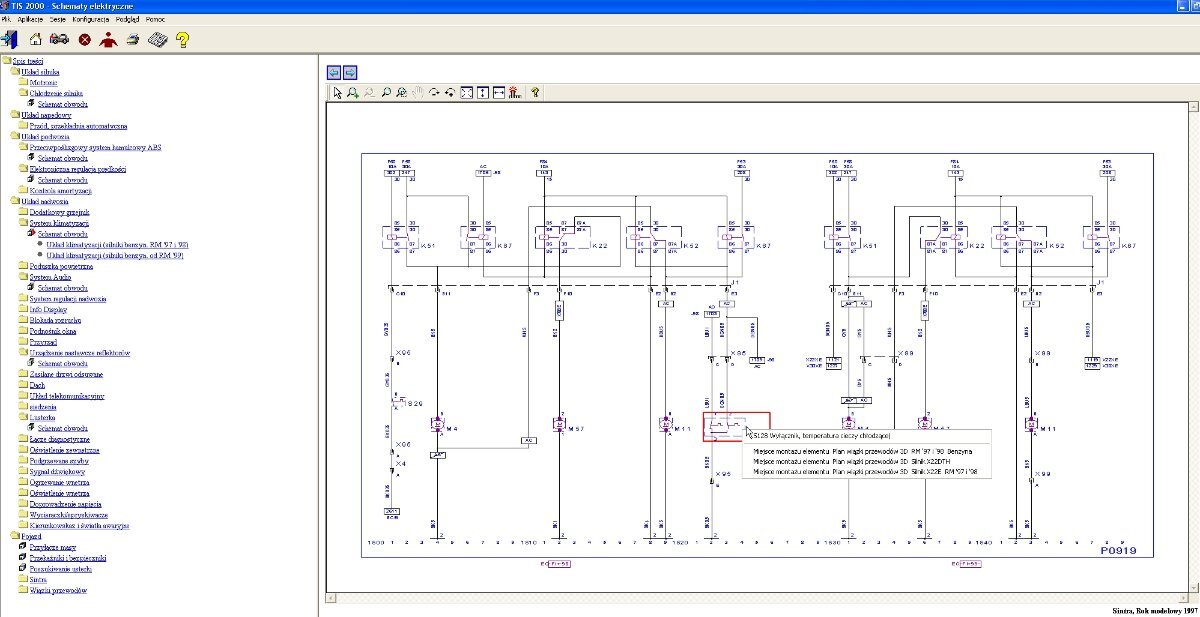Open the Konfiguracja menu
This screenshot has width=1200, height=617.
click(x=92, y=19)
